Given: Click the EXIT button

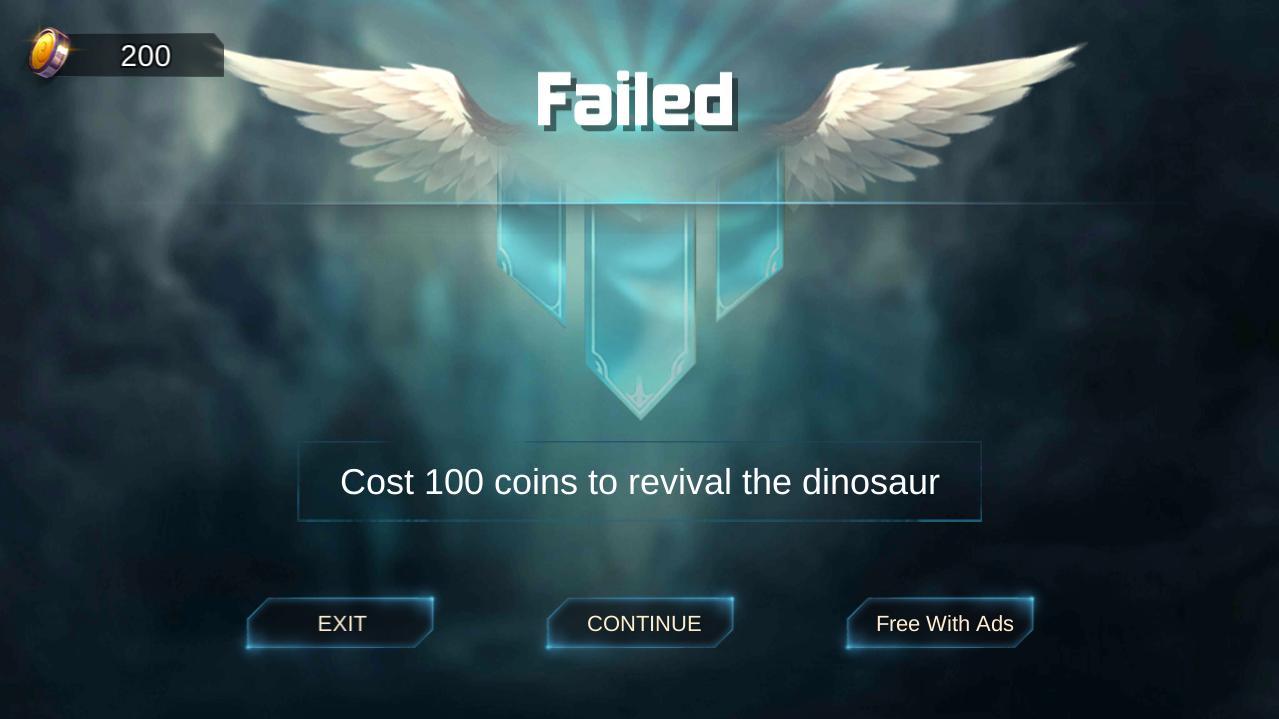Looking at the screenshot, I should (340, 623).
